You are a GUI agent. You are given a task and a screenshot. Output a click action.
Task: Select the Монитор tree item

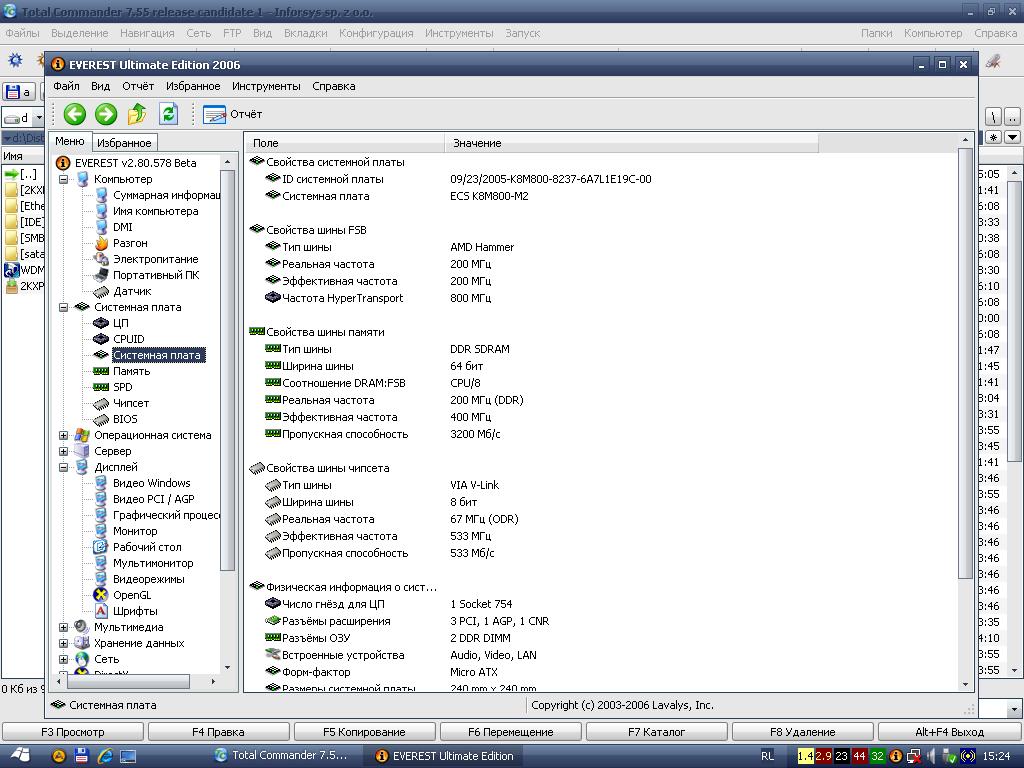point(135,531)
